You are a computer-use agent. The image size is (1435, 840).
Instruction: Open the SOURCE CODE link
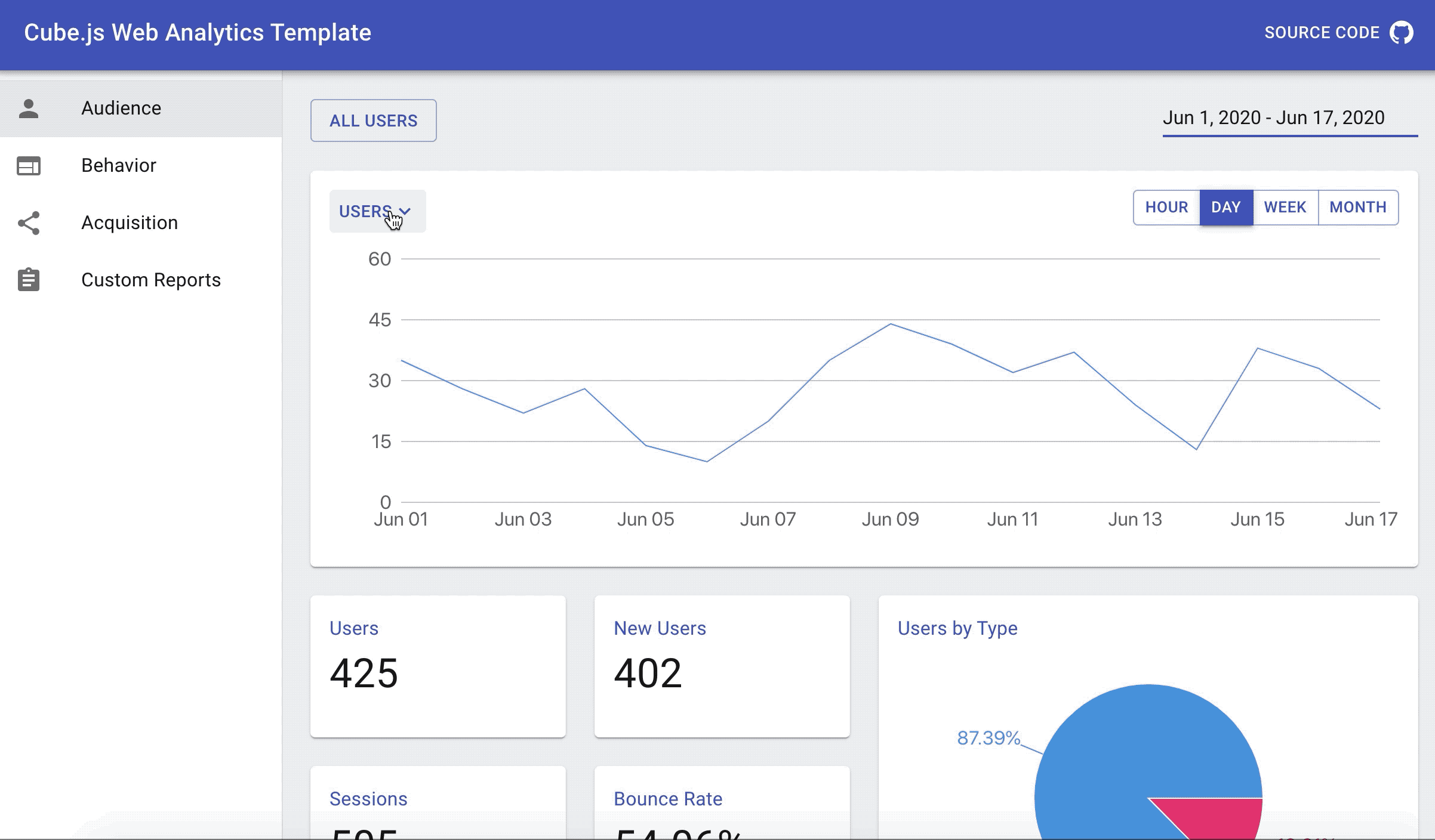pos(1338,32)
